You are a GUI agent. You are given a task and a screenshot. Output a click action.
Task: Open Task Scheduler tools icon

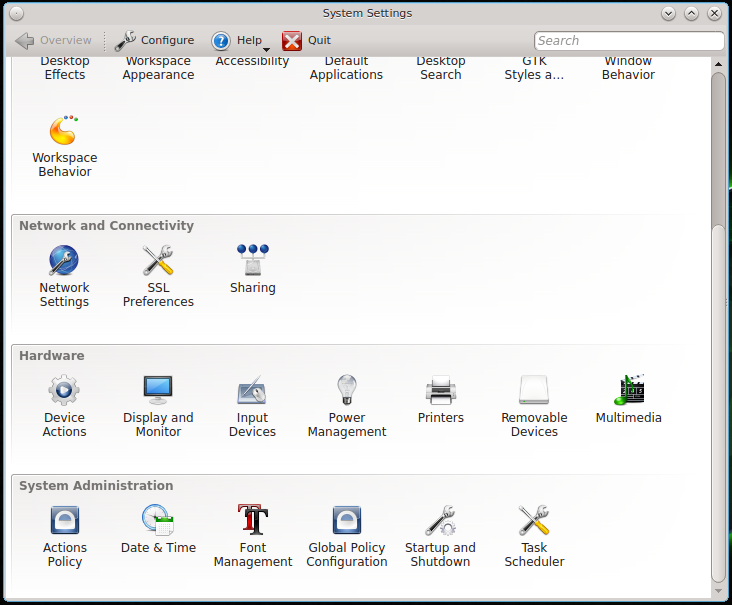(534, 520)
